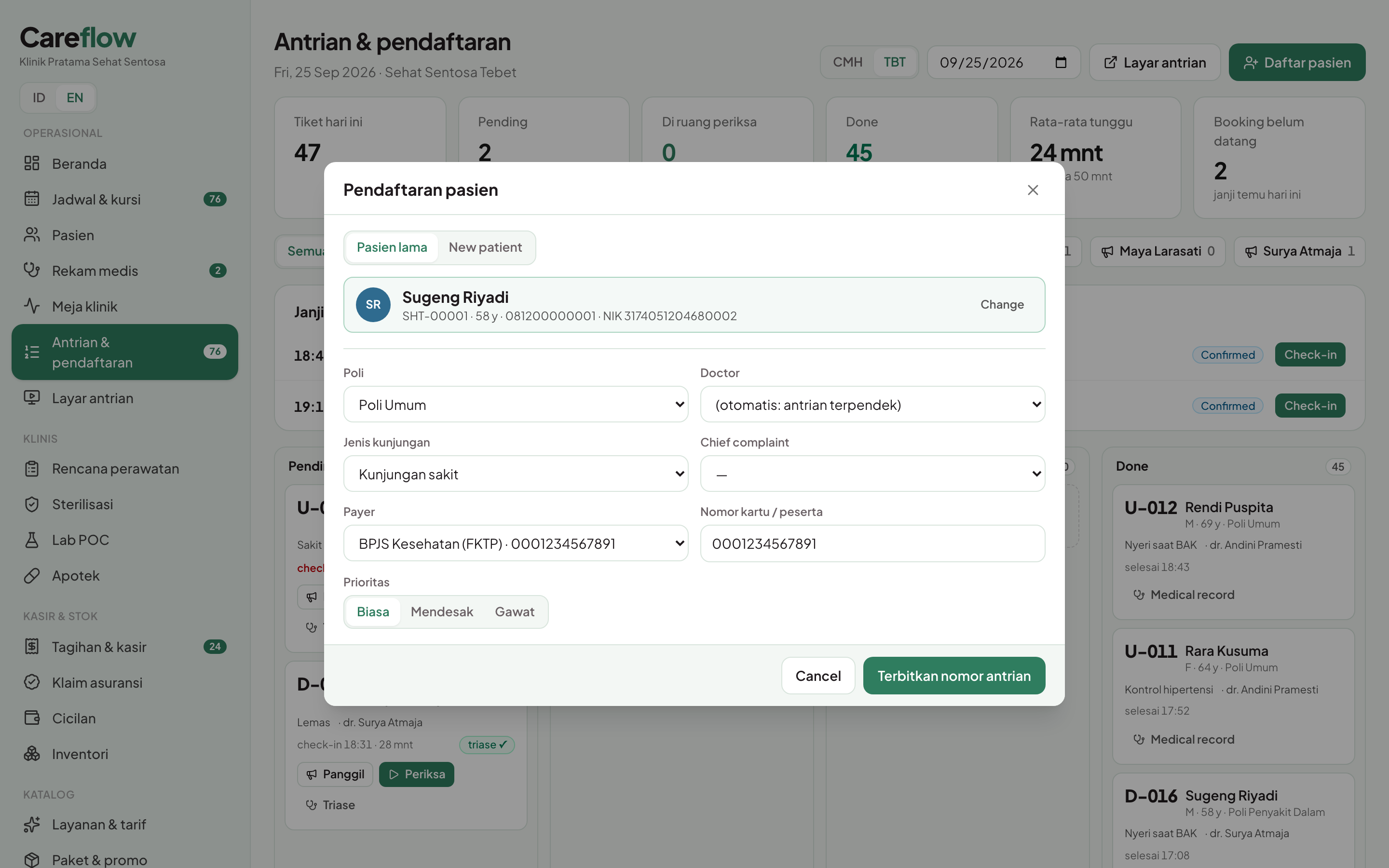Click the Paket & promo package icon

[31, 859]
